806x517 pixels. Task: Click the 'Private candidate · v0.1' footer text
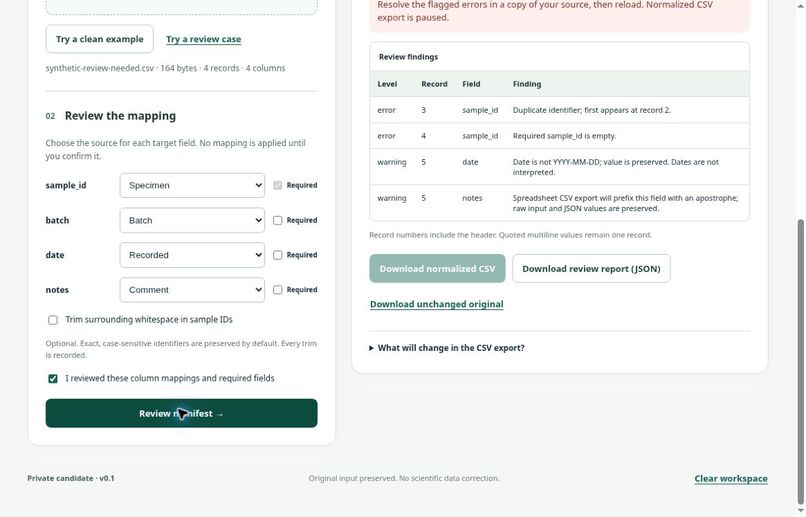tap(71, 478)
